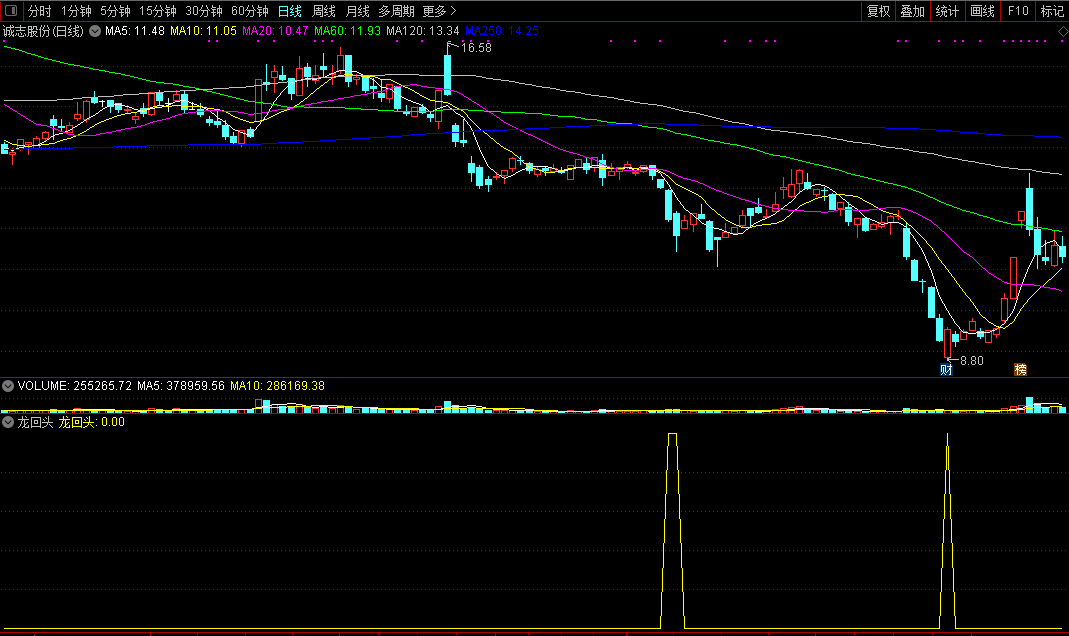Open the 画线 drawing tools
Screen dimensions: 1069x636
(x=982, y=11)
